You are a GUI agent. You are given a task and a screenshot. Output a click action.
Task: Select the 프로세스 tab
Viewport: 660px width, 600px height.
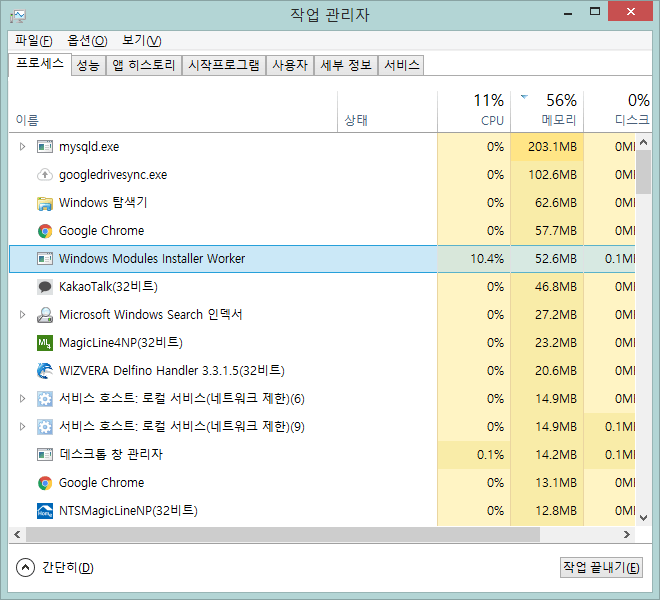(x=40, y=64)
